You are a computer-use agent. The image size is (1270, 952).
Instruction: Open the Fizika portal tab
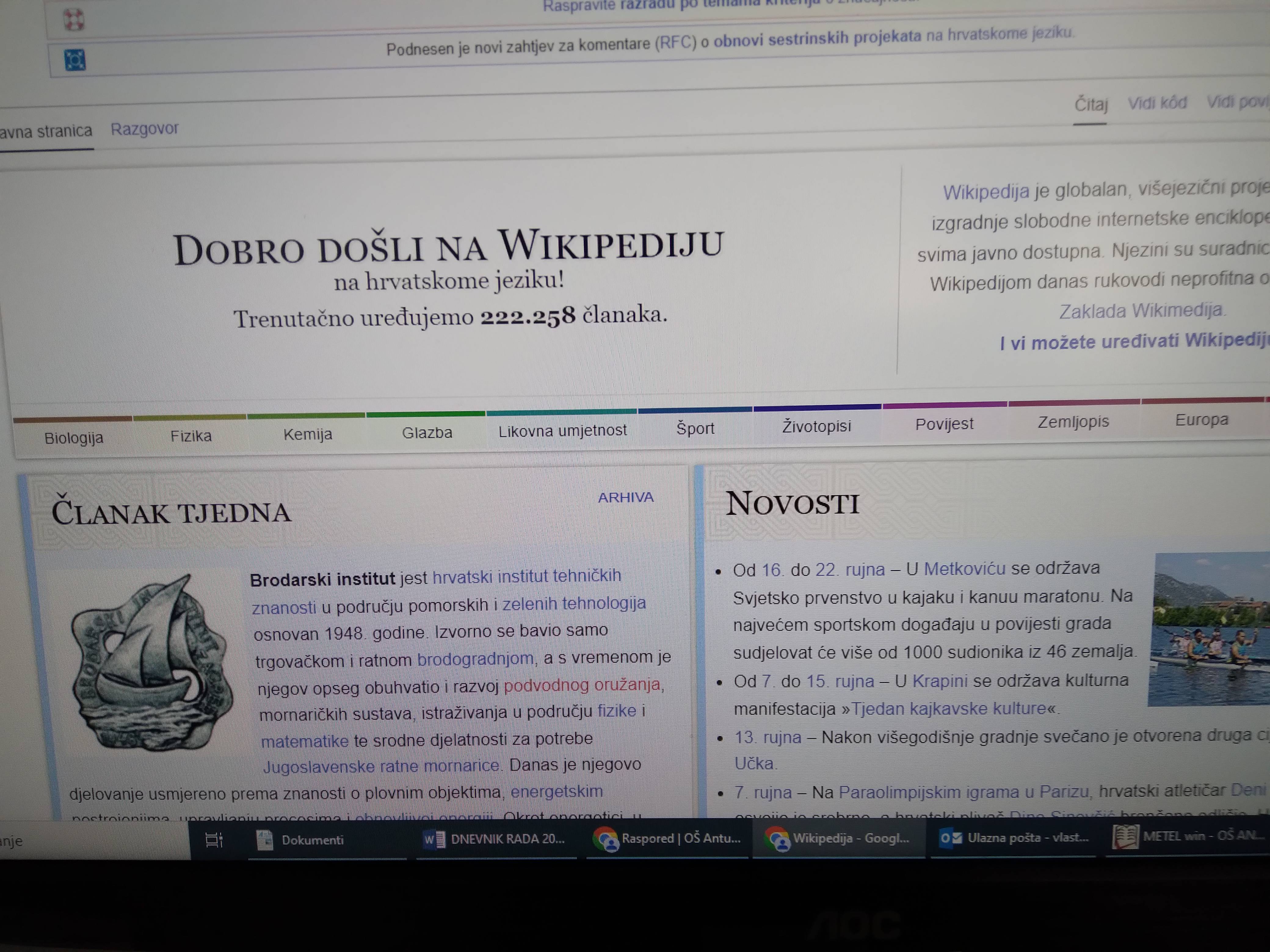pyautogui.click(x=191, y=436)
